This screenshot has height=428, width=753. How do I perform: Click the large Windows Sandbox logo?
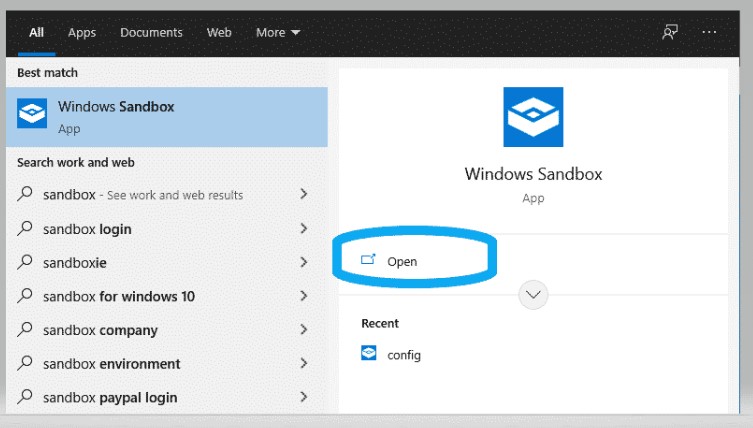click(x=533, y=117)
